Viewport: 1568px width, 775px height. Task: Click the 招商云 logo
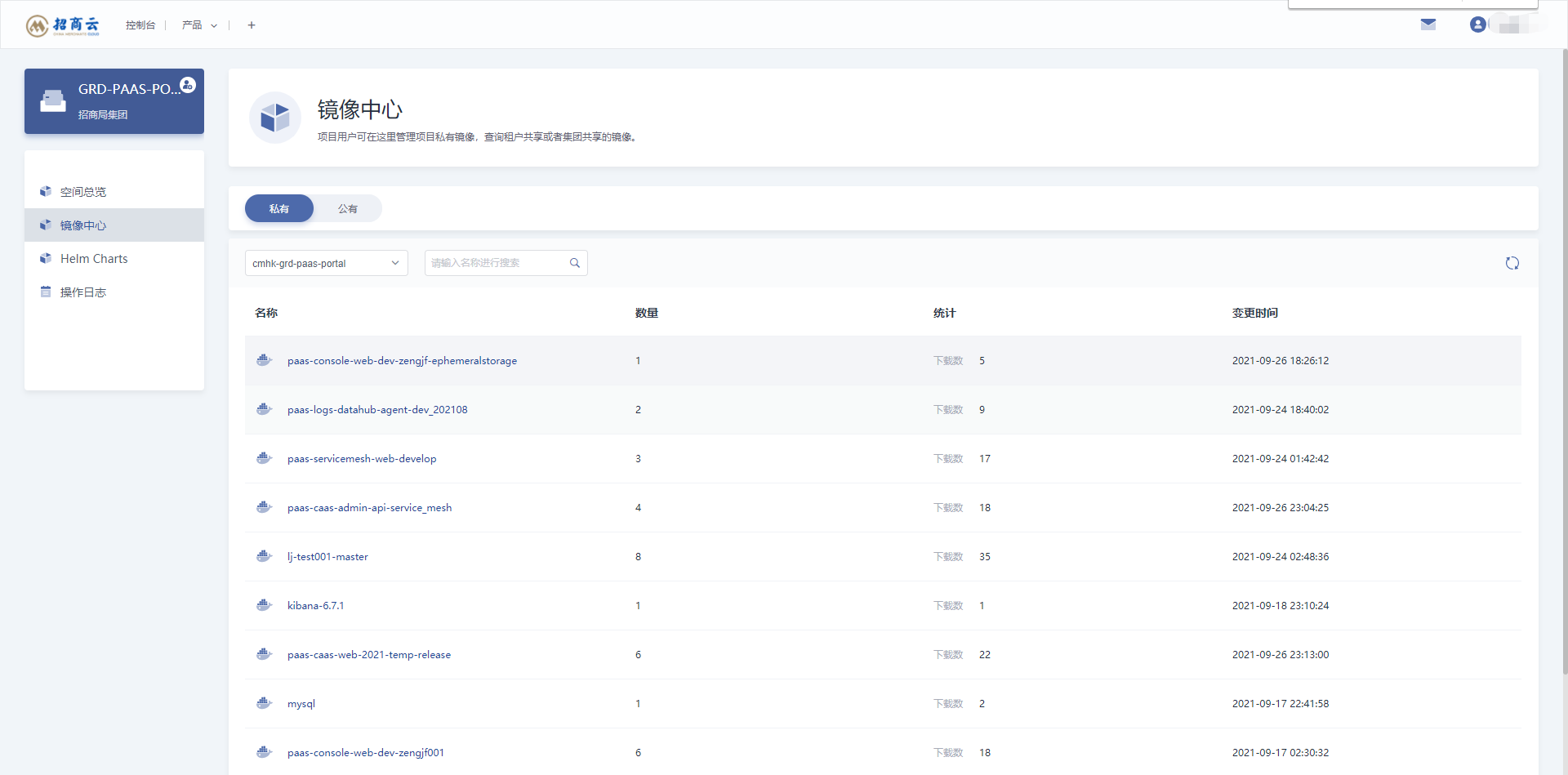pos(62,26)
